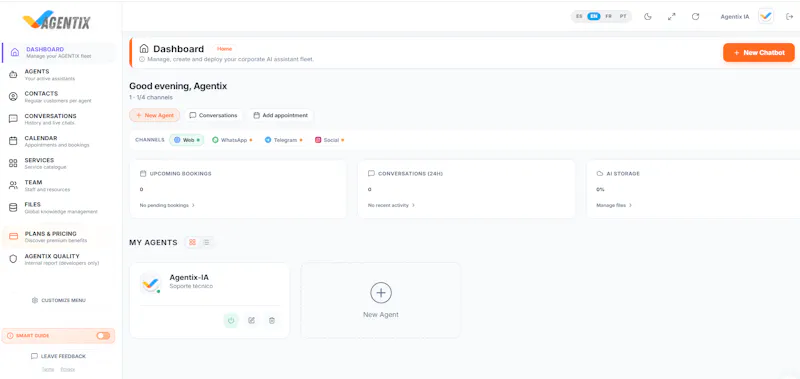Click Leave Feedback
This screenshot has height=379, width=800.
click(x=58, y=356)
